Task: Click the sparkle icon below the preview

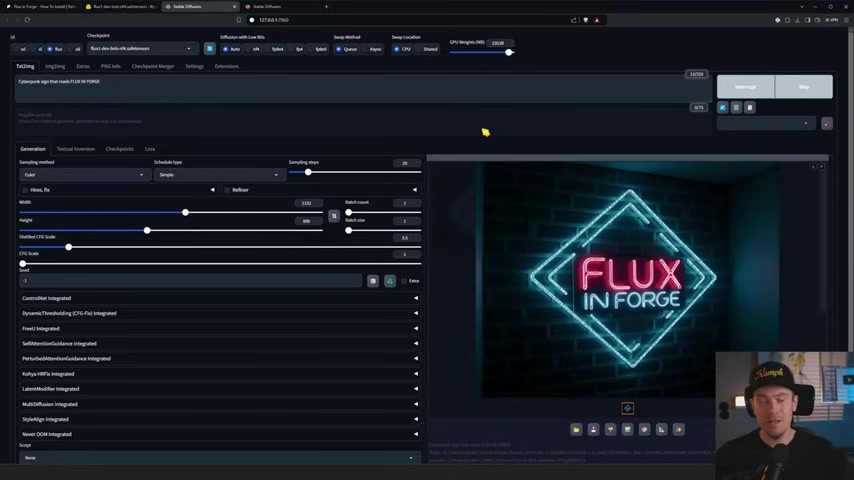Action: click(x=679, y=429)
